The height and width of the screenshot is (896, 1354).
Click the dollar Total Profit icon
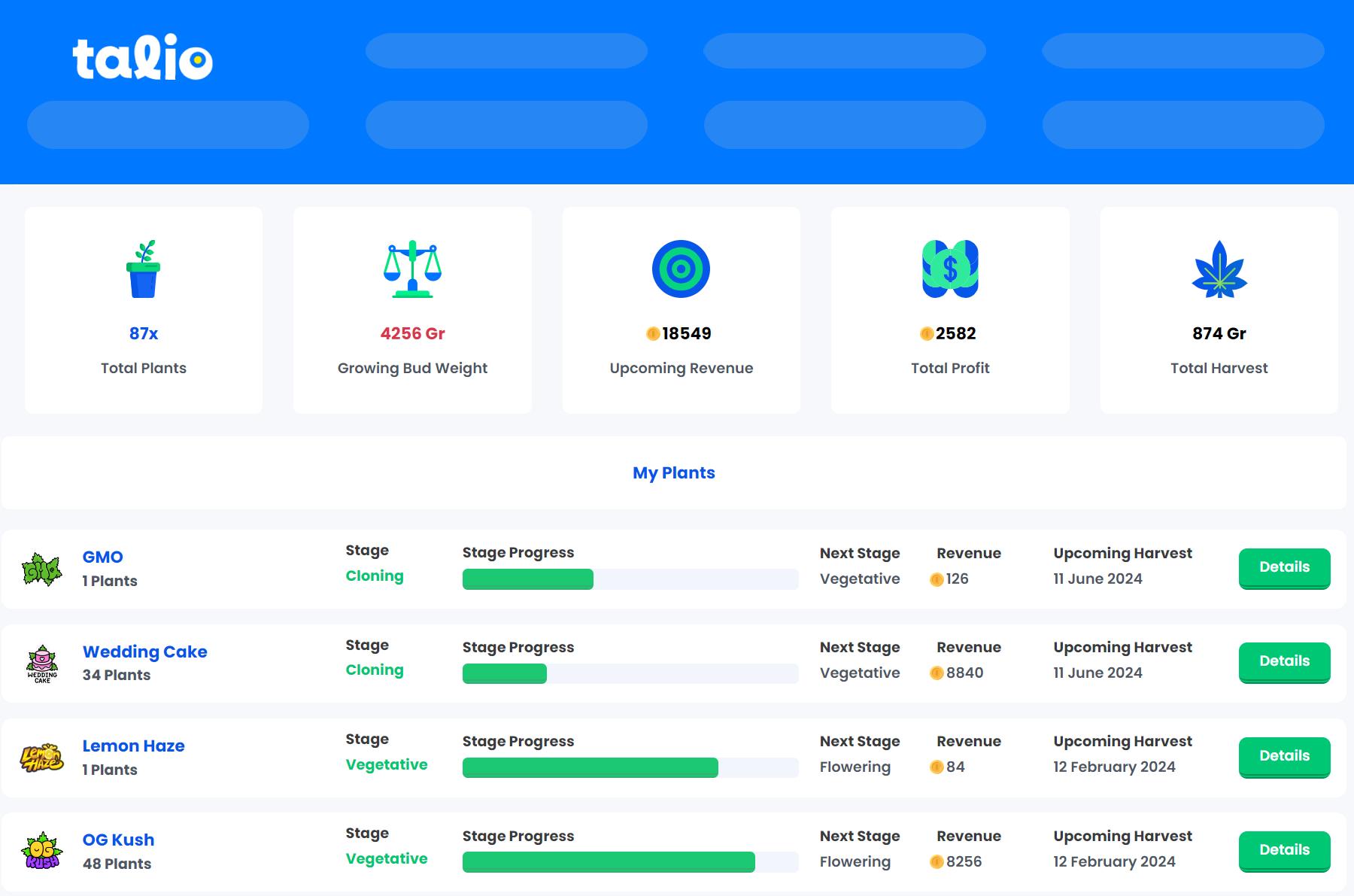point(950,269)
